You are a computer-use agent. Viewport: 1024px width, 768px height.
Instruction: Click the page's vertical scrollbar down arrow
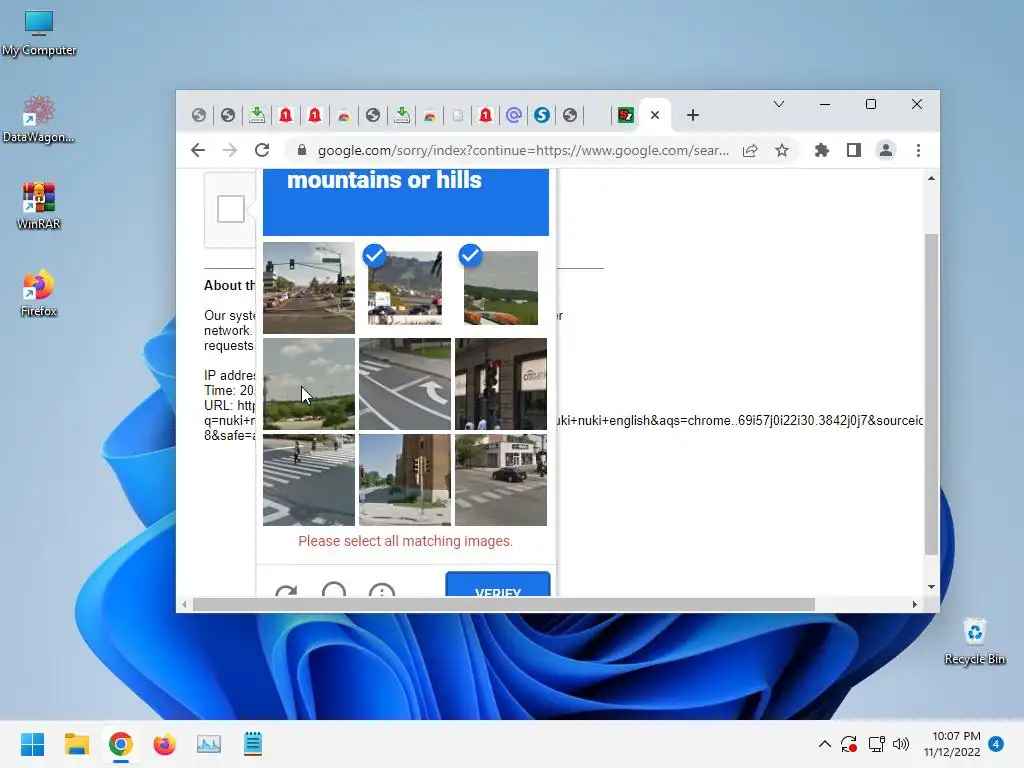(931, 586)
